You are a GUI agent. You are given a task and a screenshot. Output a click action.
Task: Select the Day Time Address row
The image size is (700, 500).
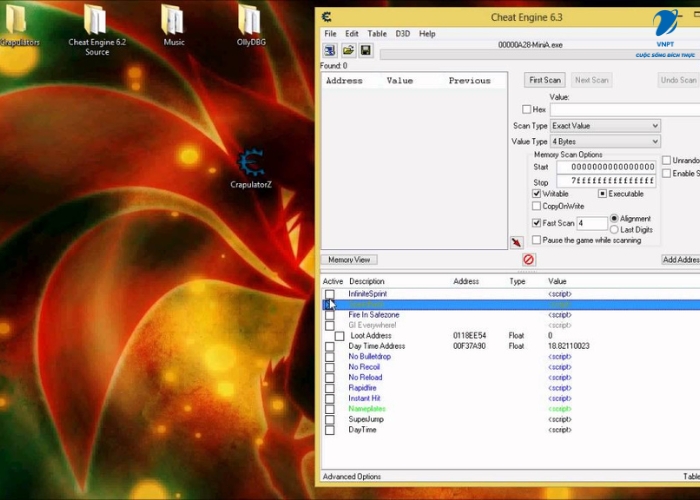pyautogui.click(x=510, y=346)
